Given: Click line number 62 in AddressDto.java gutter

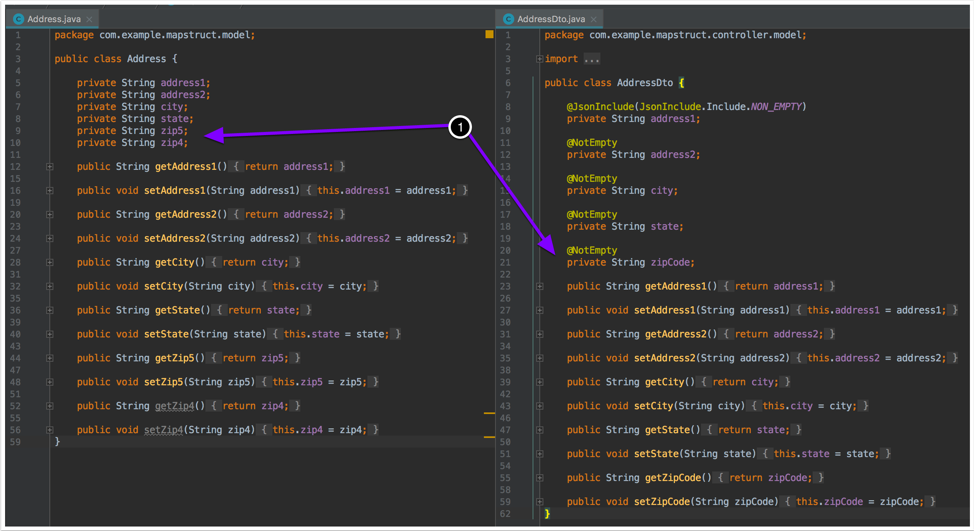Looking at the screenshot, I should (505, 514).
